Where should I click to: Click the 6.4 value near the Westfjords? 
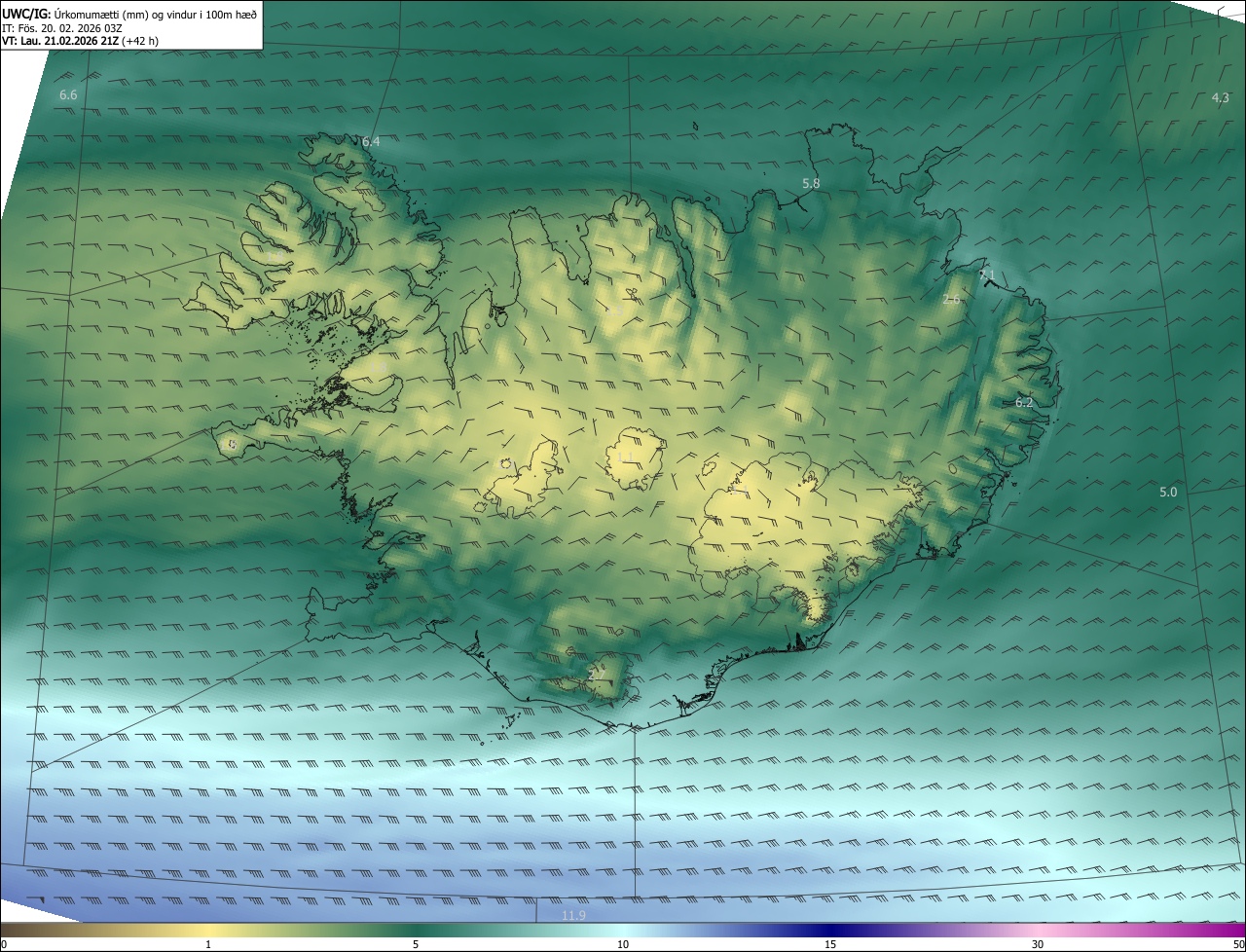371,142
